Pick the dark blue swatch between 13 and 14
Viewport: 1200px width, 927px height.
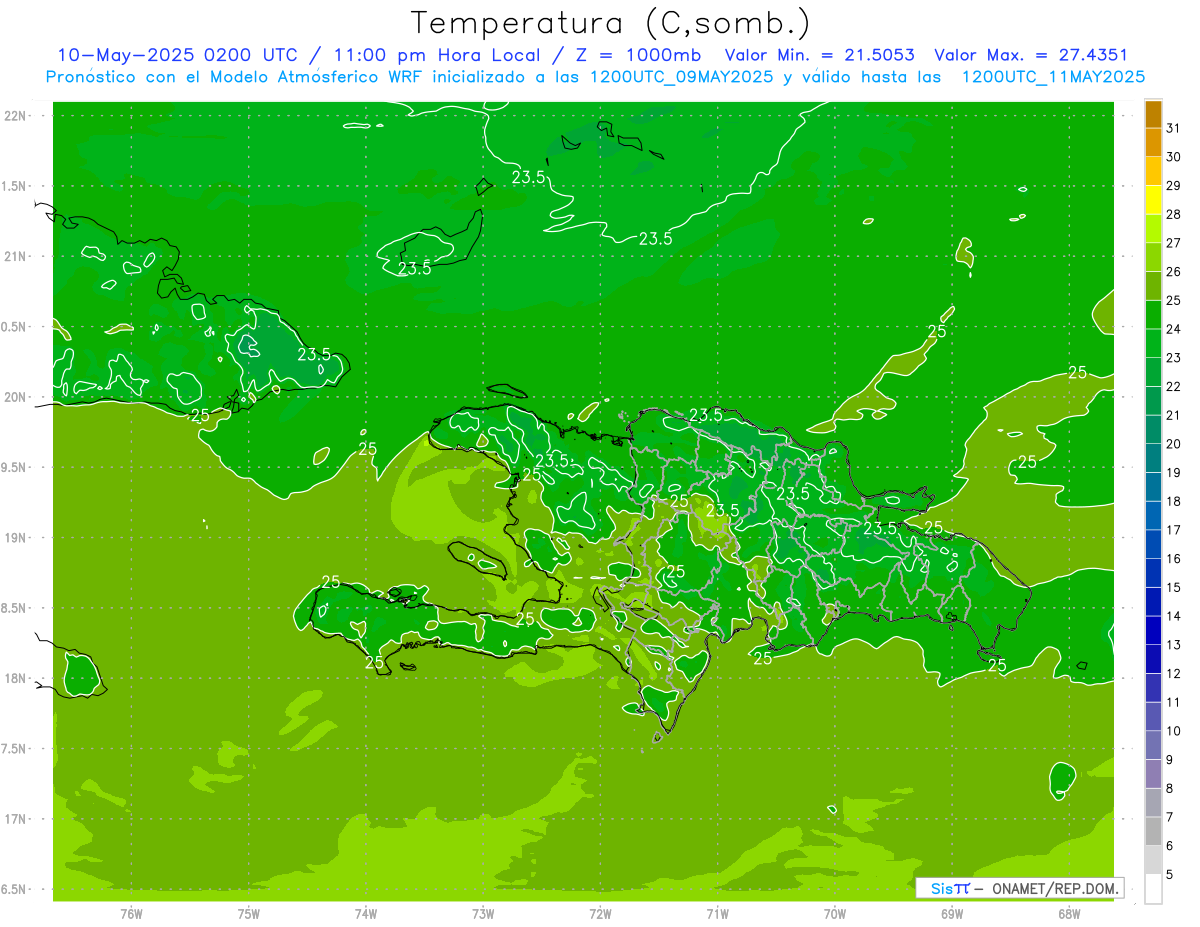click(x=1153, y=630)
